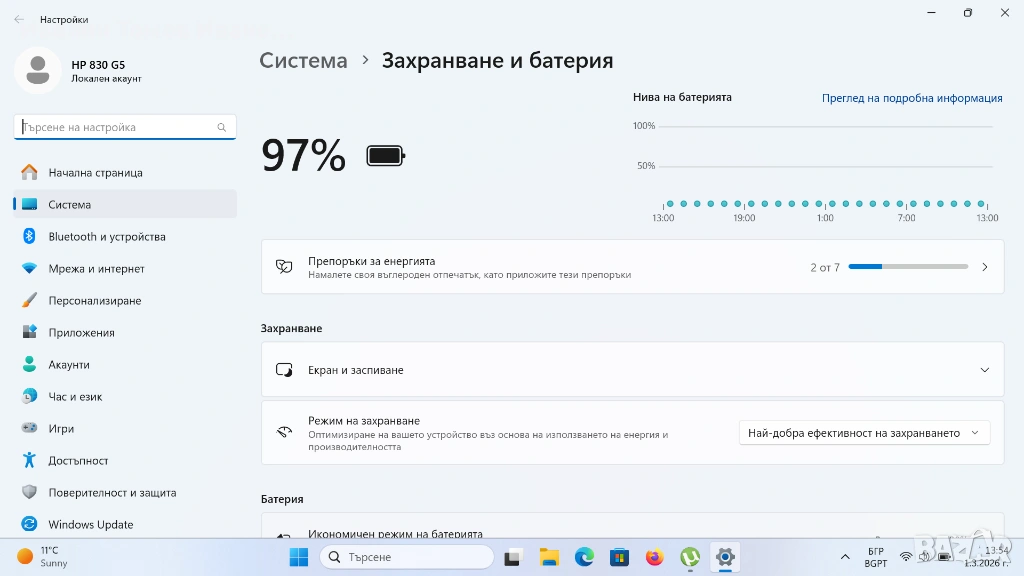Click the Система breadcrumb link
The image size is (1024, 576).
[303, 60]
